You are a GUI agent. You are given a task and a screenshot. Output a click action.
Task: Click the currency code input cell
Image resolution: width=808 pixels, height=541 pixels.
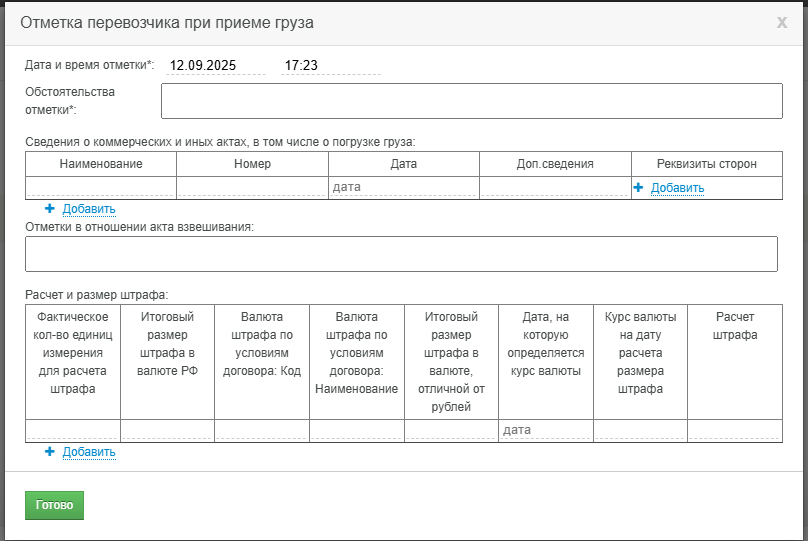click(x=262, y=430)
